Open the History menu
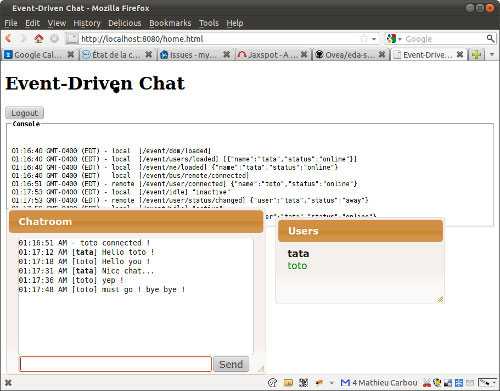The image size is (500, 391). [87, 23]
